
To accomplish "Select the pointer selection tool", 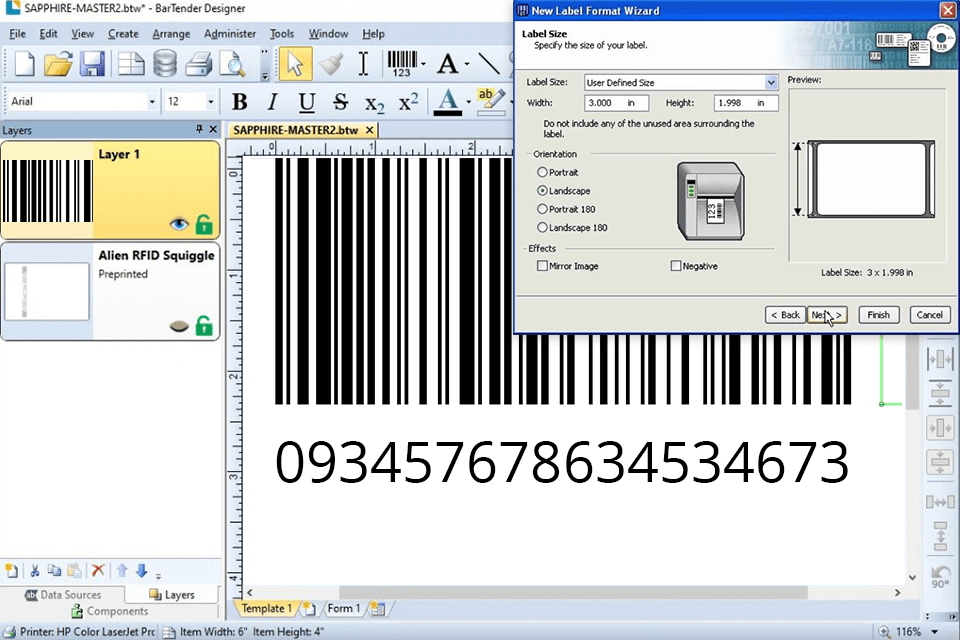I will [295, 64].
